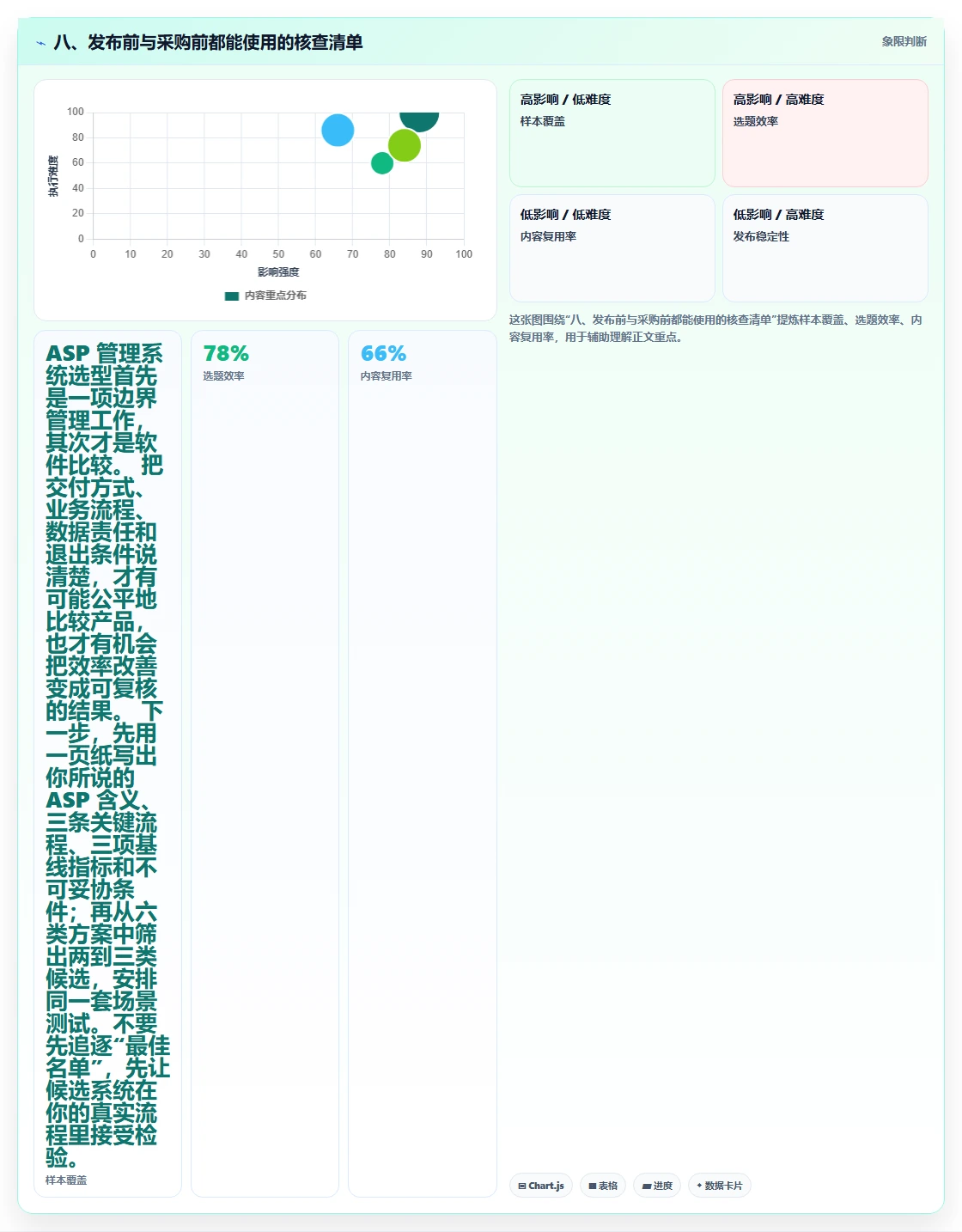Click the 选题效率 label under 78%
The width and height of the screenshot is (962, 1232).
click(223, 376)
